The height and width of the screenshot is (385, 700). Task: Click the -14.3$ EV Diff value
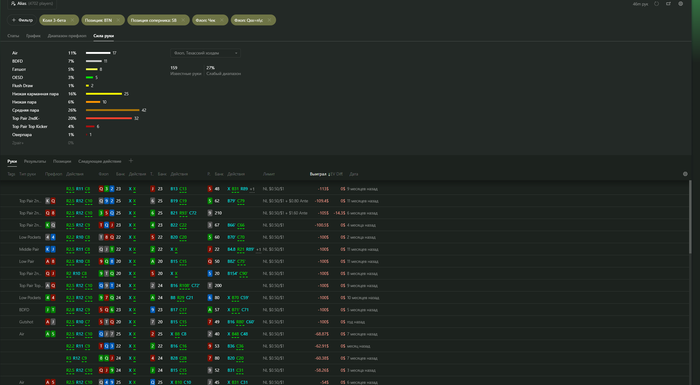pos(340,213)
